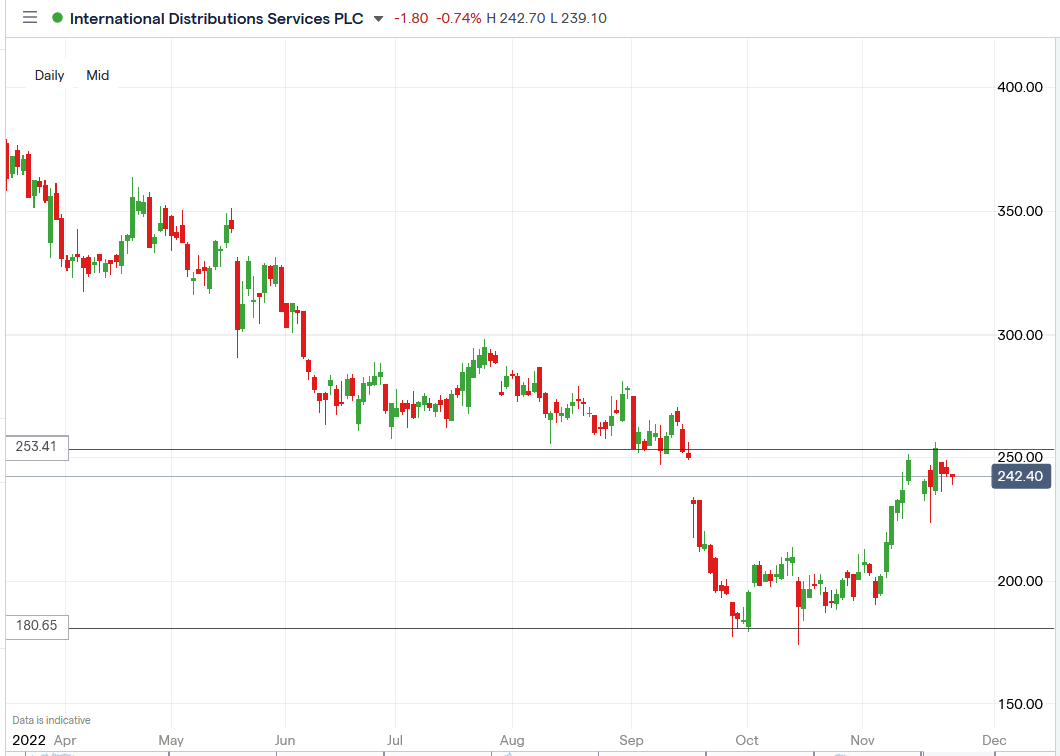Open the Daily timeframe selector
The image size is (1060, 756).
[x=49, y=75]
